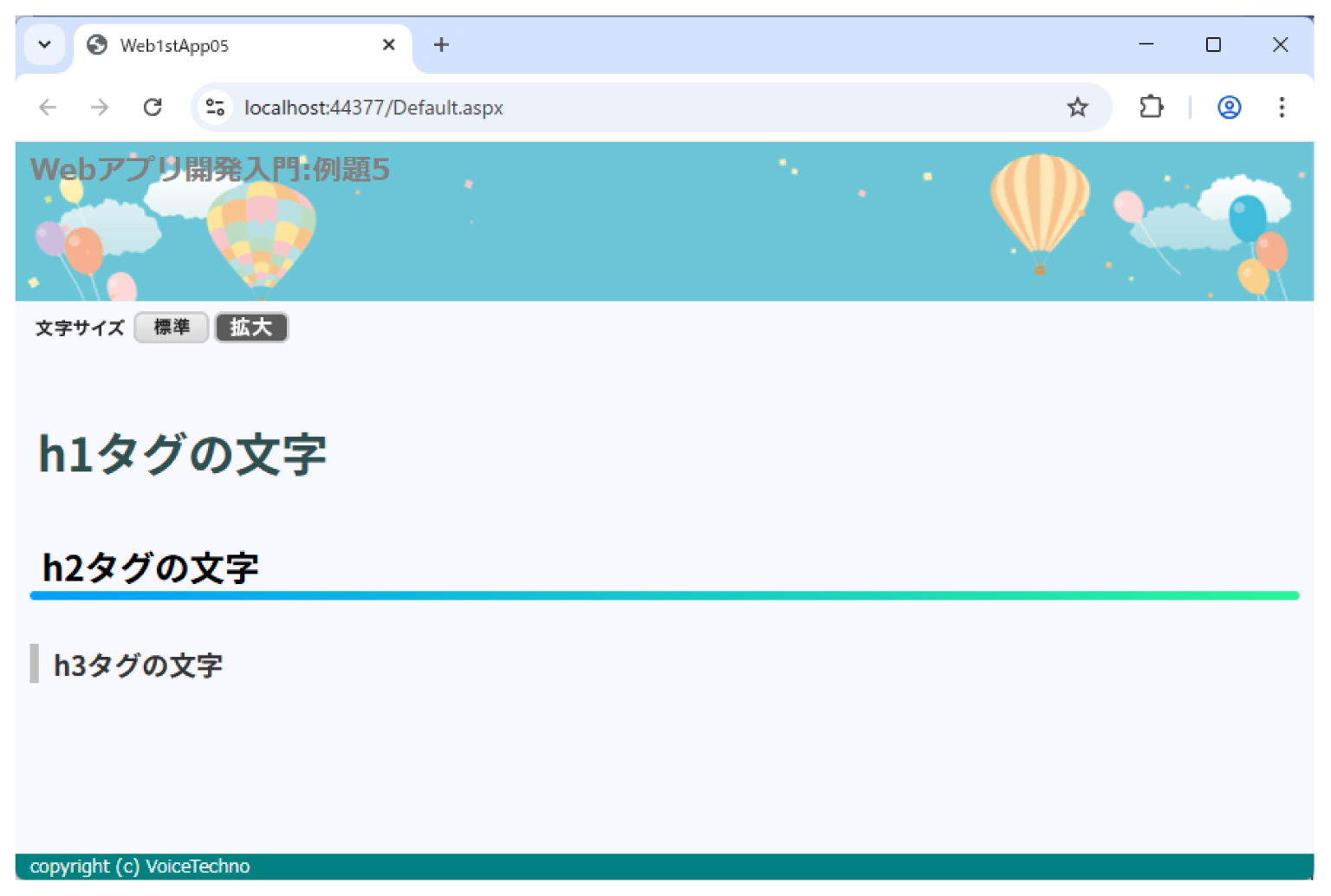Open the tab search chevron dropdown

point(45,45)
